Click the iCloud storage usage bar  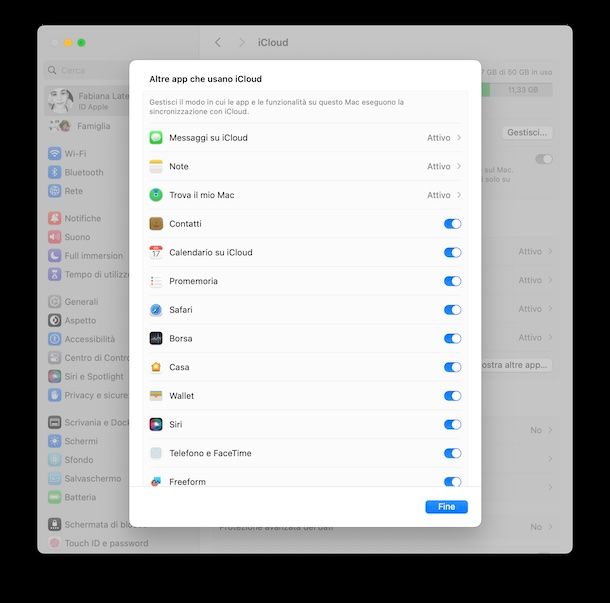(x=517, y=90)
